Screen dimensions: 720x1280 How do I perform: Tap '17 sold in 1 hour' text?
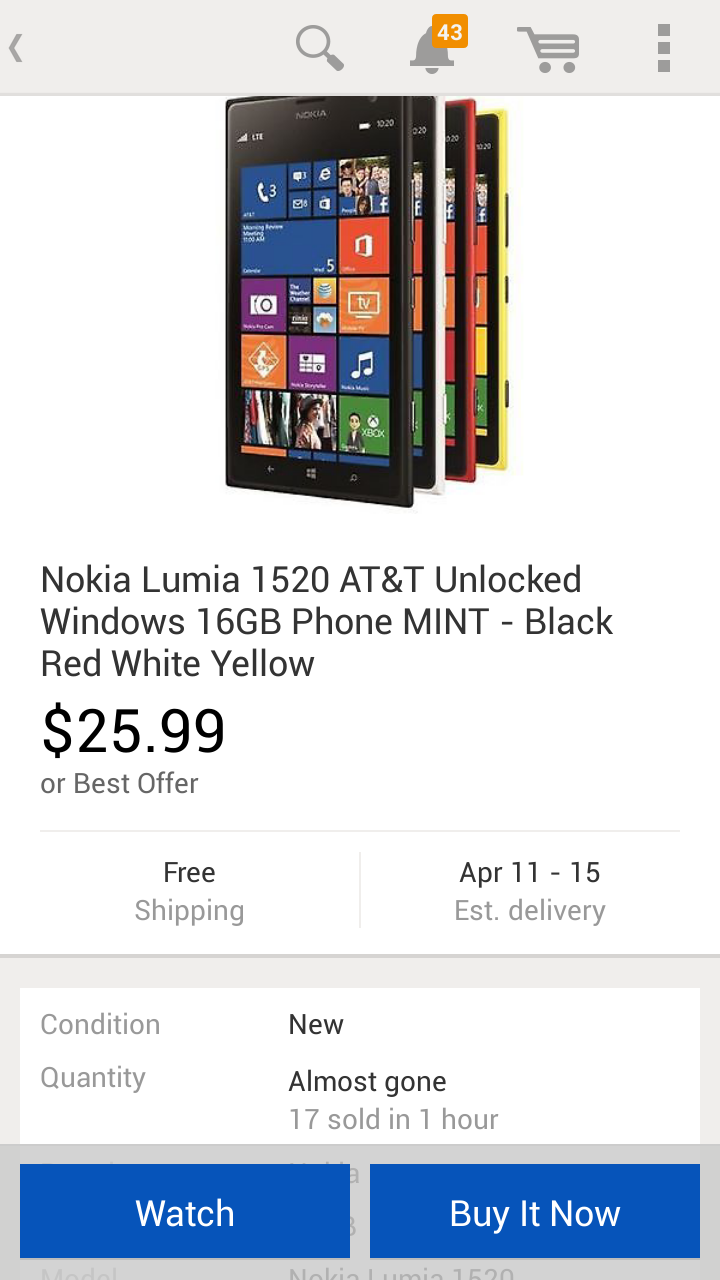393,1119
